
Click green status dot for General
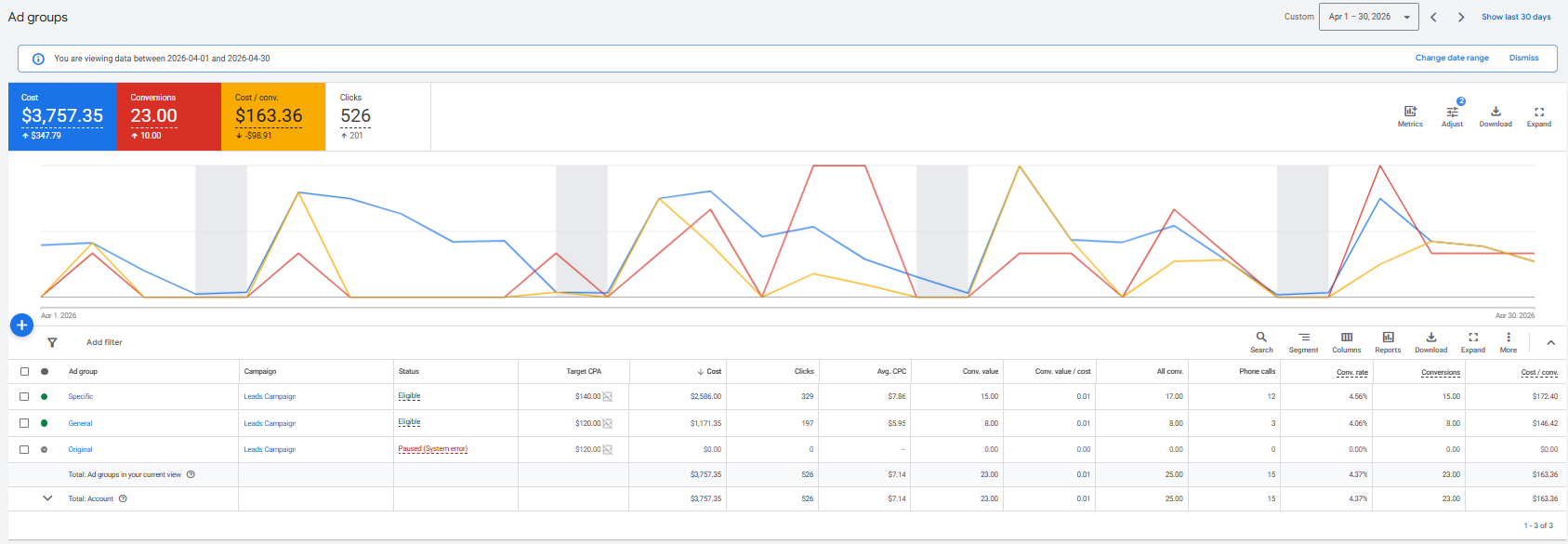point(44,423)
